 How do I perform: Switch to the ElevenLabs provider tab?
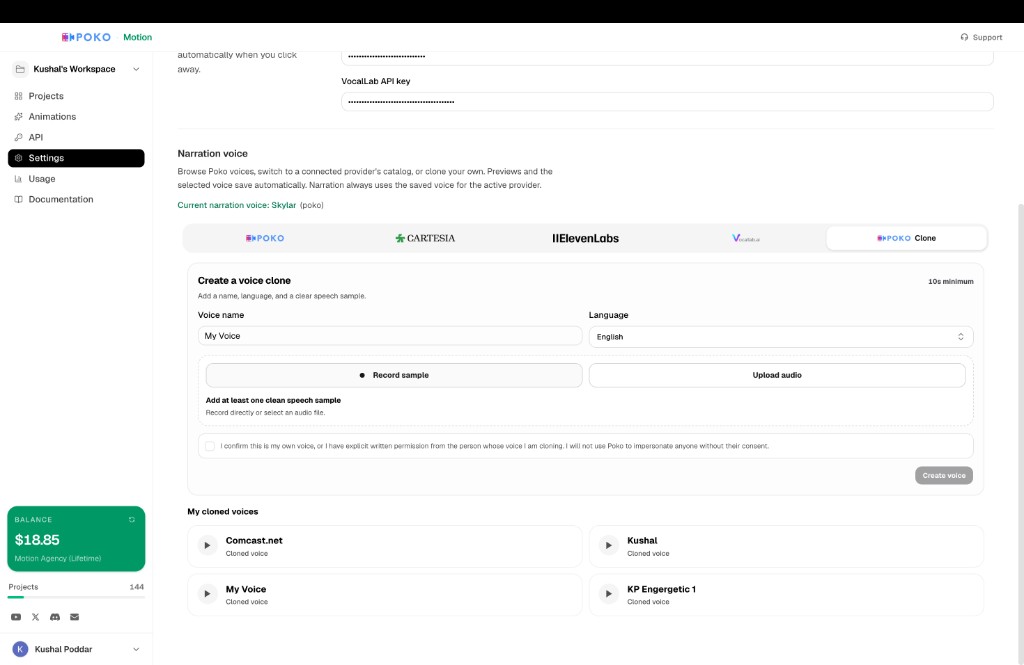coord(585,238)
